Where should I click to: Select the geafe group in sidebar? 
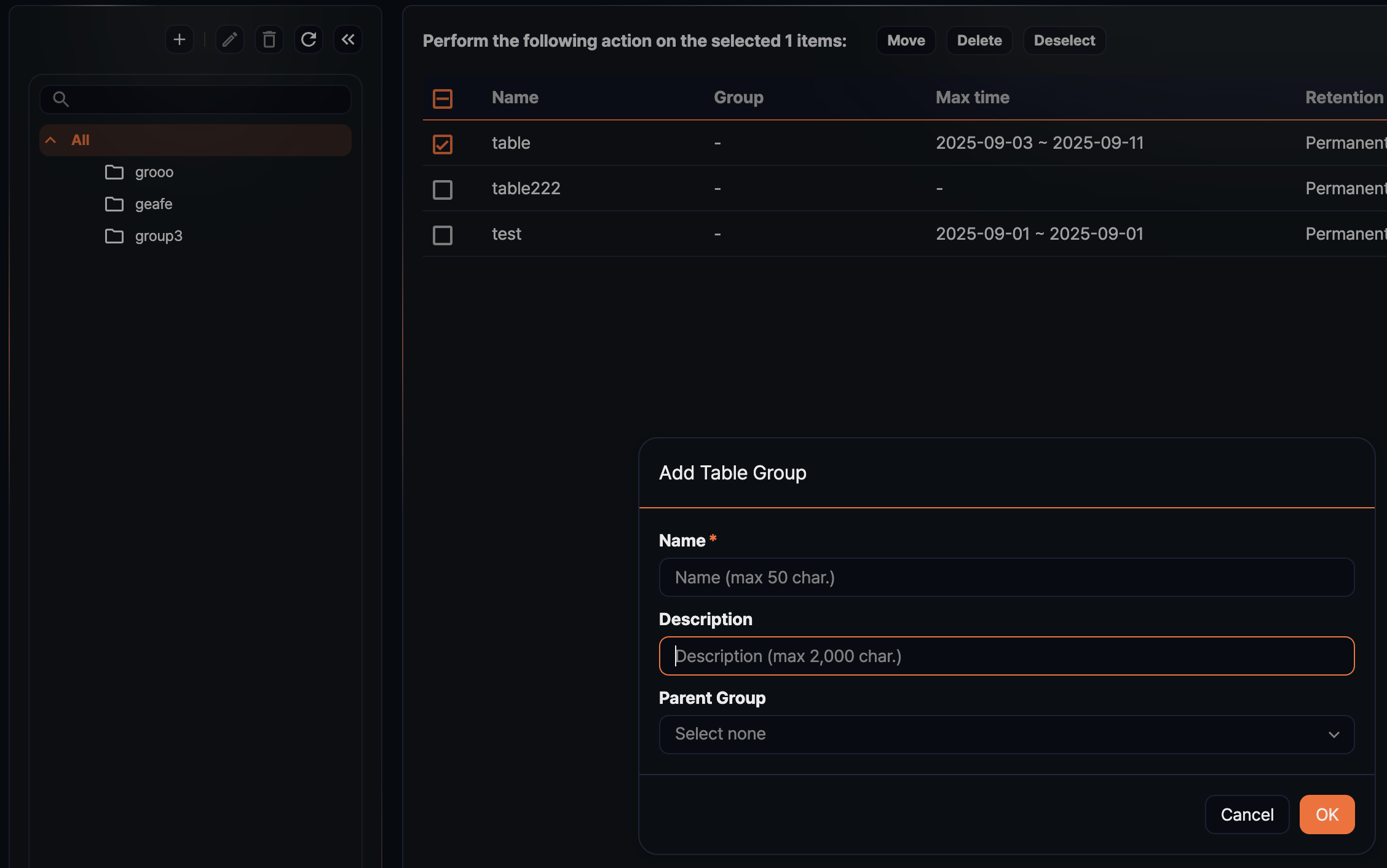pos(153,204)
